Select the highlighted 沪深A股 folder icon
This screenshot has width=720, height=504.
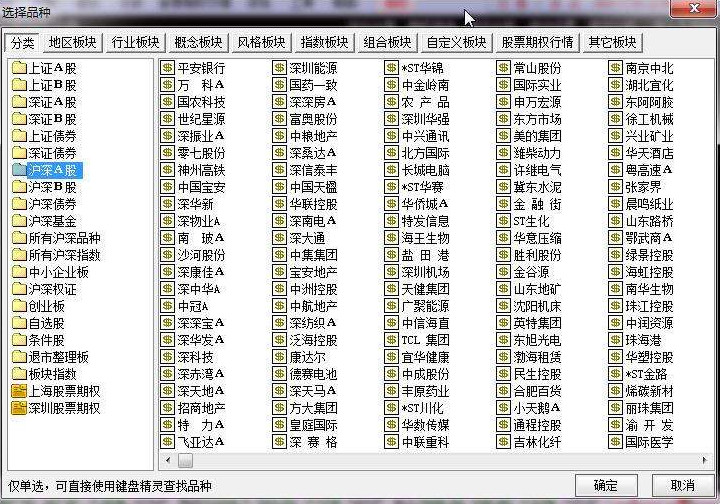click(19, 170)
